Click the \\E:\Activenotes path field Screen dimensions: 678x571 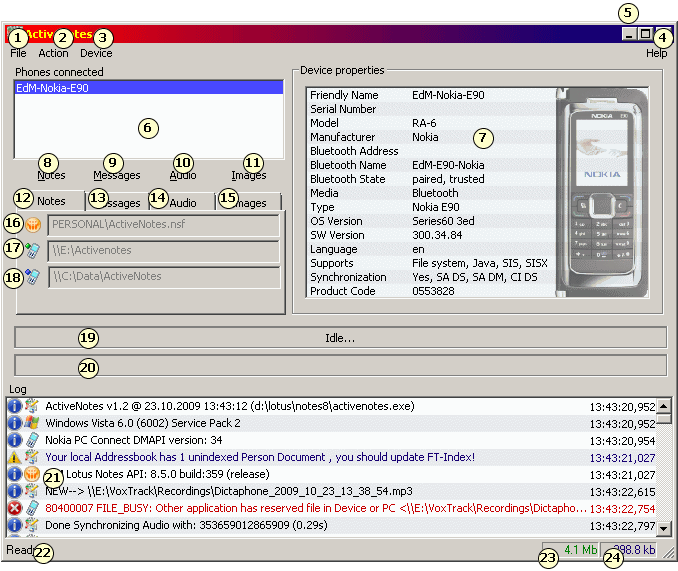(x=163, y=251)
